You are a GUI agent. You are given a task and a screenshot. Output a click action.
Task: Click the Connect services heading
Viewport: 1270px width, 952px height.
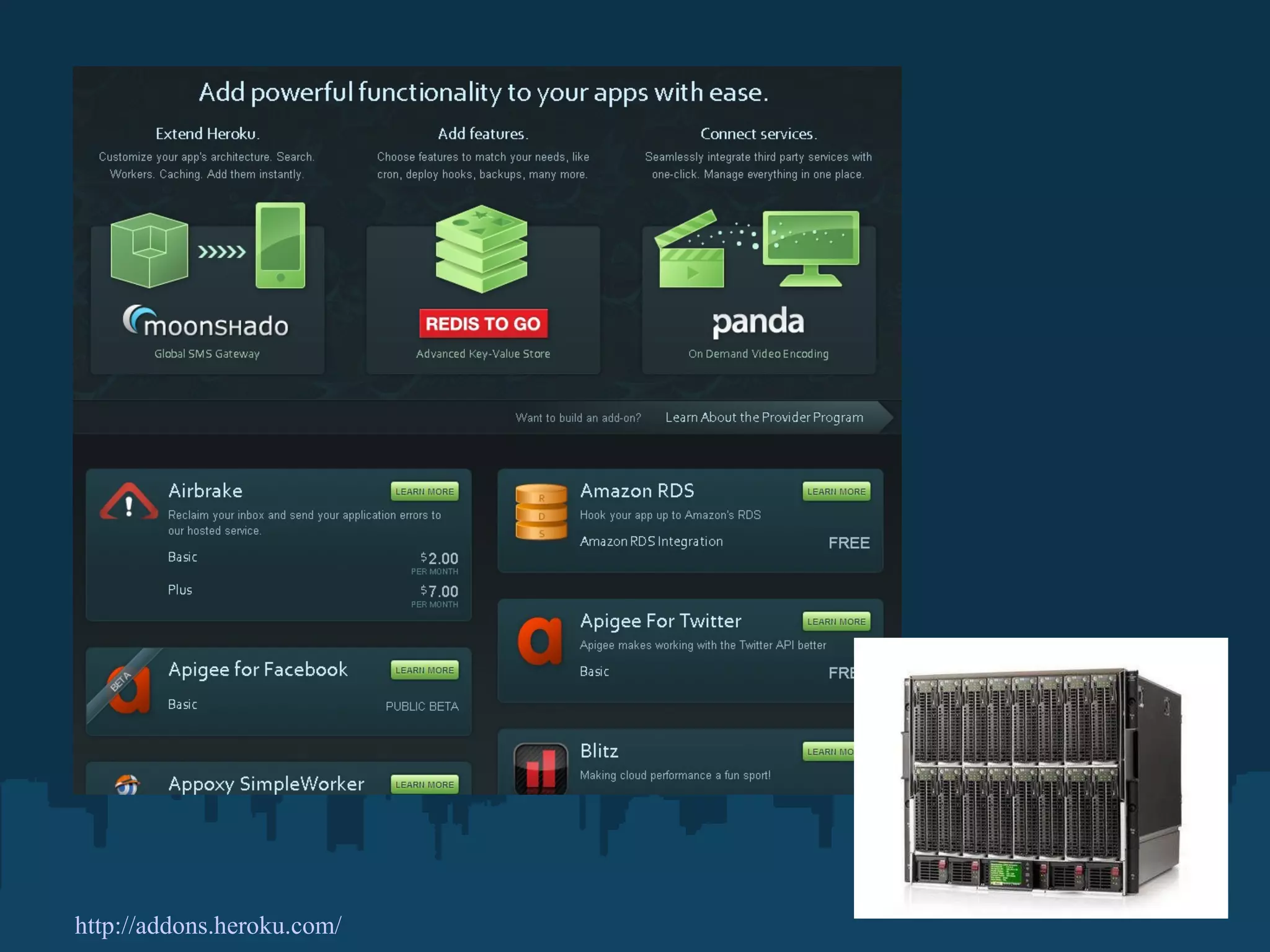tap(758, 134)
